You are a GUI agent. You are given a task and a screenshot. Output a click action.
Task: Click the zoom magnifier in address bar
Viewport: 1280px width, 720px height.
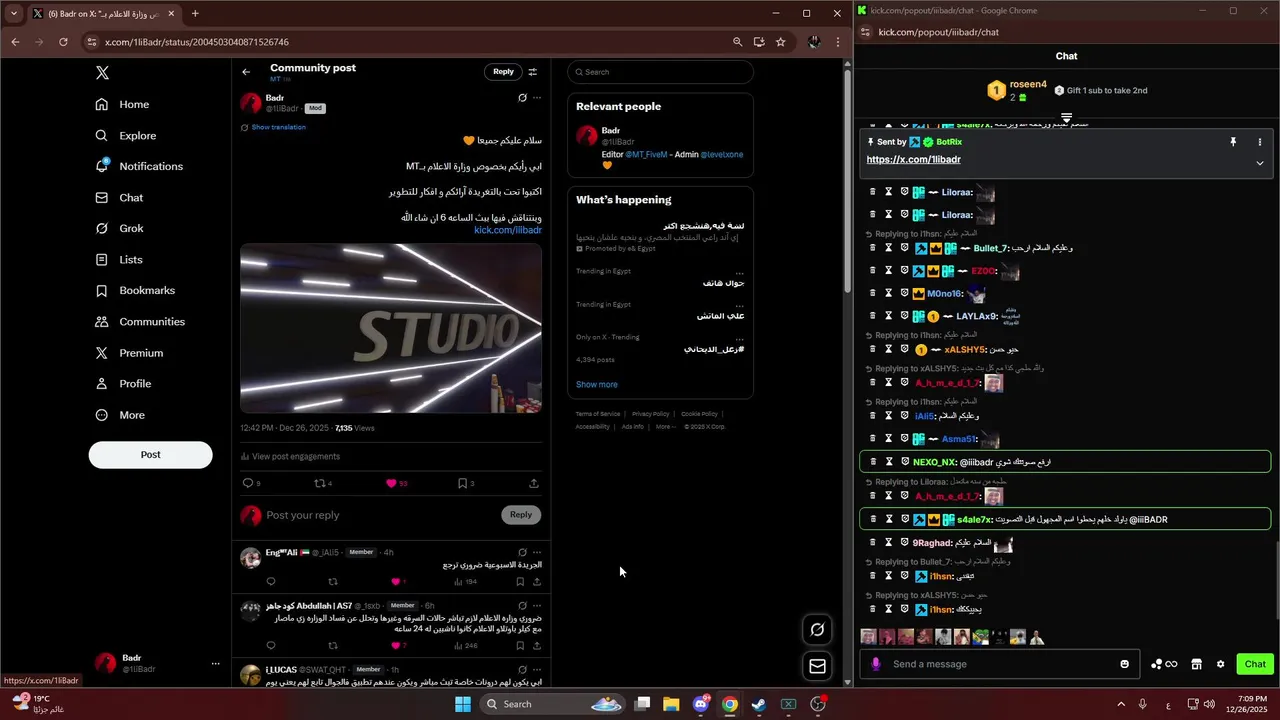738,42
